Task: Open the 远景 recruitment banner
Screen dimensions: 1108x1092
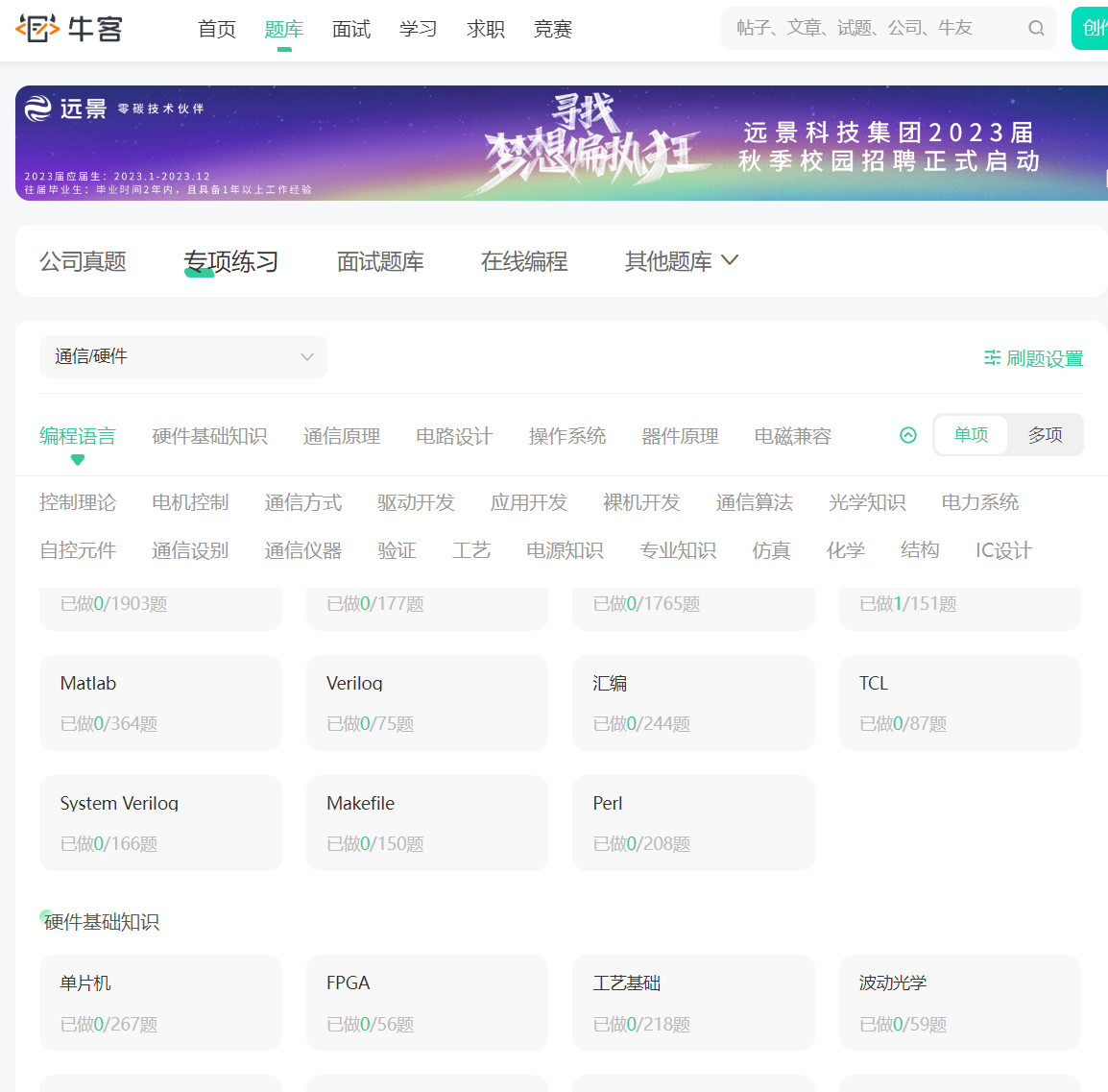Action: 561,143
